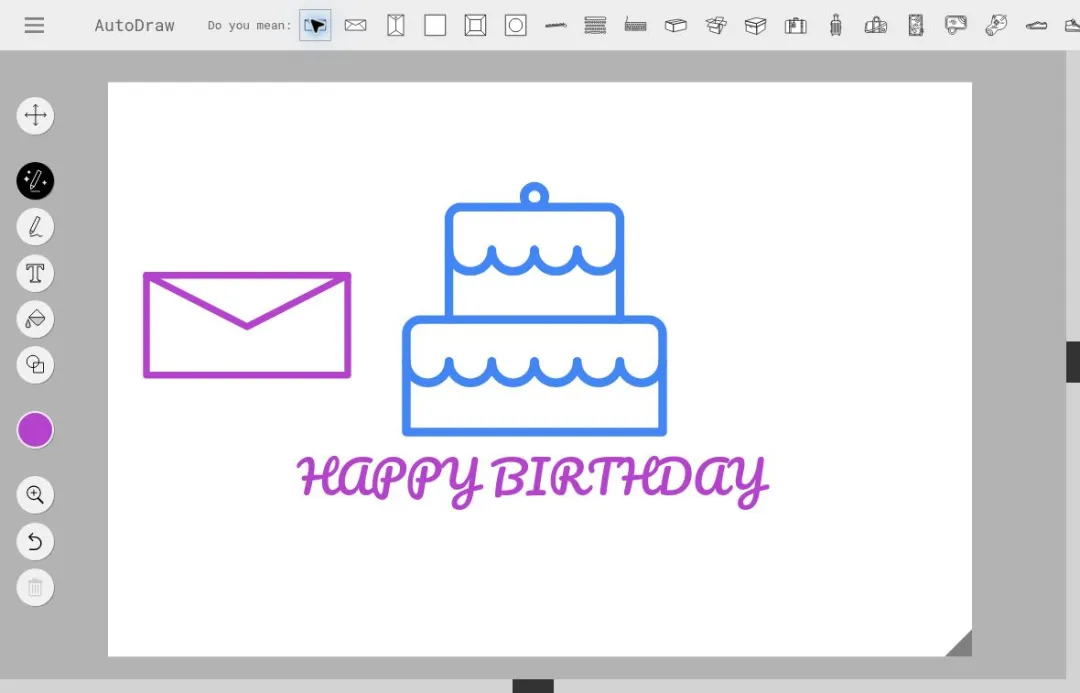Pick the stacked horizontal lines suggestion
This screenshot has width=1080, height=693.
pyautogui.click(x=595, y=25)
